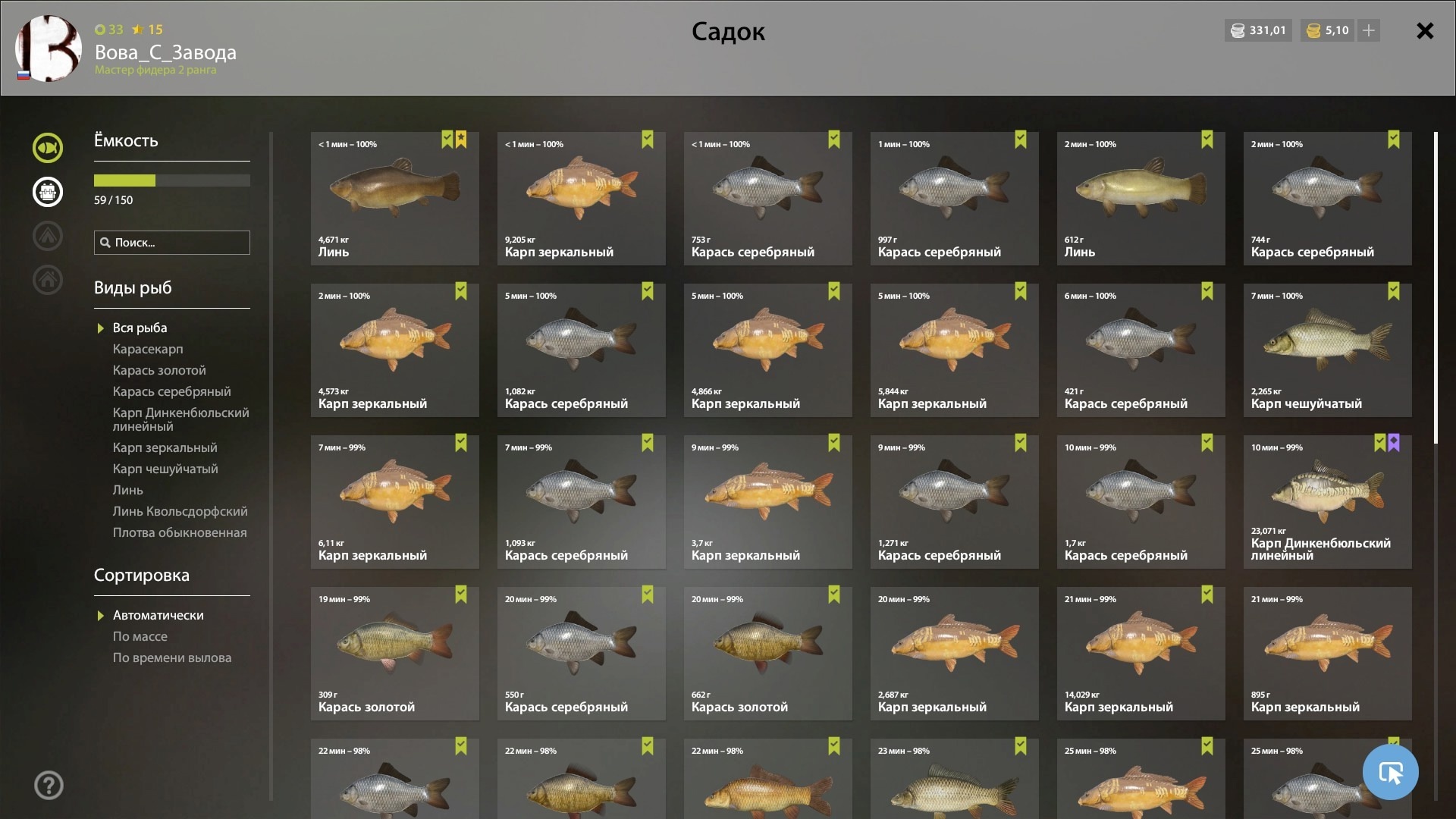The height and width of the screenshot is (819, 1456).
Task: Open player profile Вова_С_Завода
Action: click(x=165, y=52)
